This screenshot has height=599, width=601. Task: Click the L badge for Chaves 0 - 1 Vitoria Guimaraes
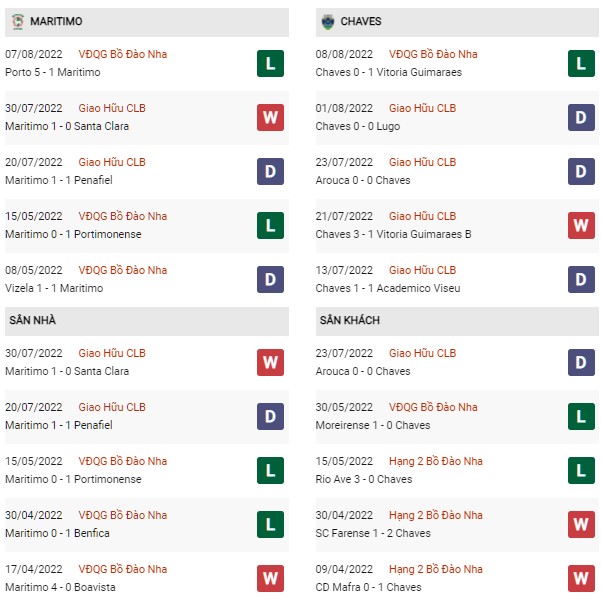[581, 63]
